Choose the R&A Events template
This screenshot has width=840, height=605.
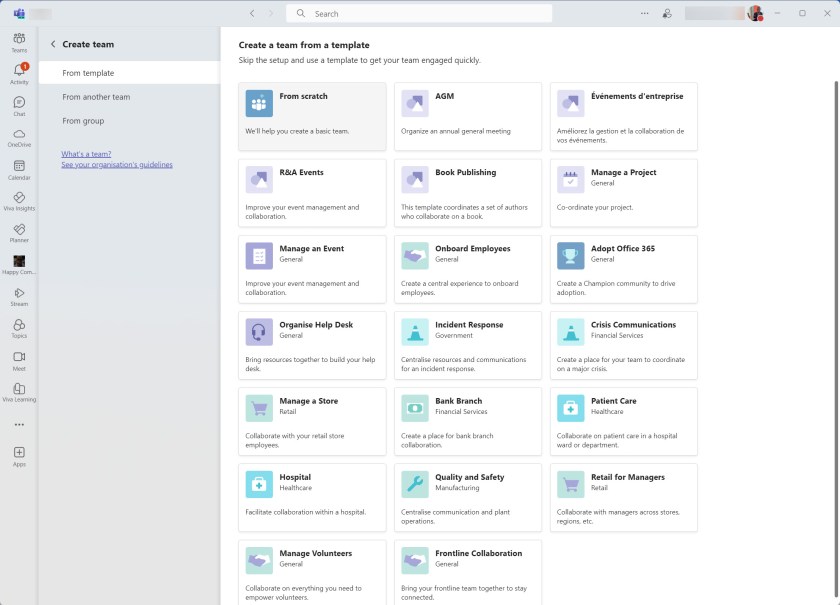pyautogui.click(x=312, y=193)
